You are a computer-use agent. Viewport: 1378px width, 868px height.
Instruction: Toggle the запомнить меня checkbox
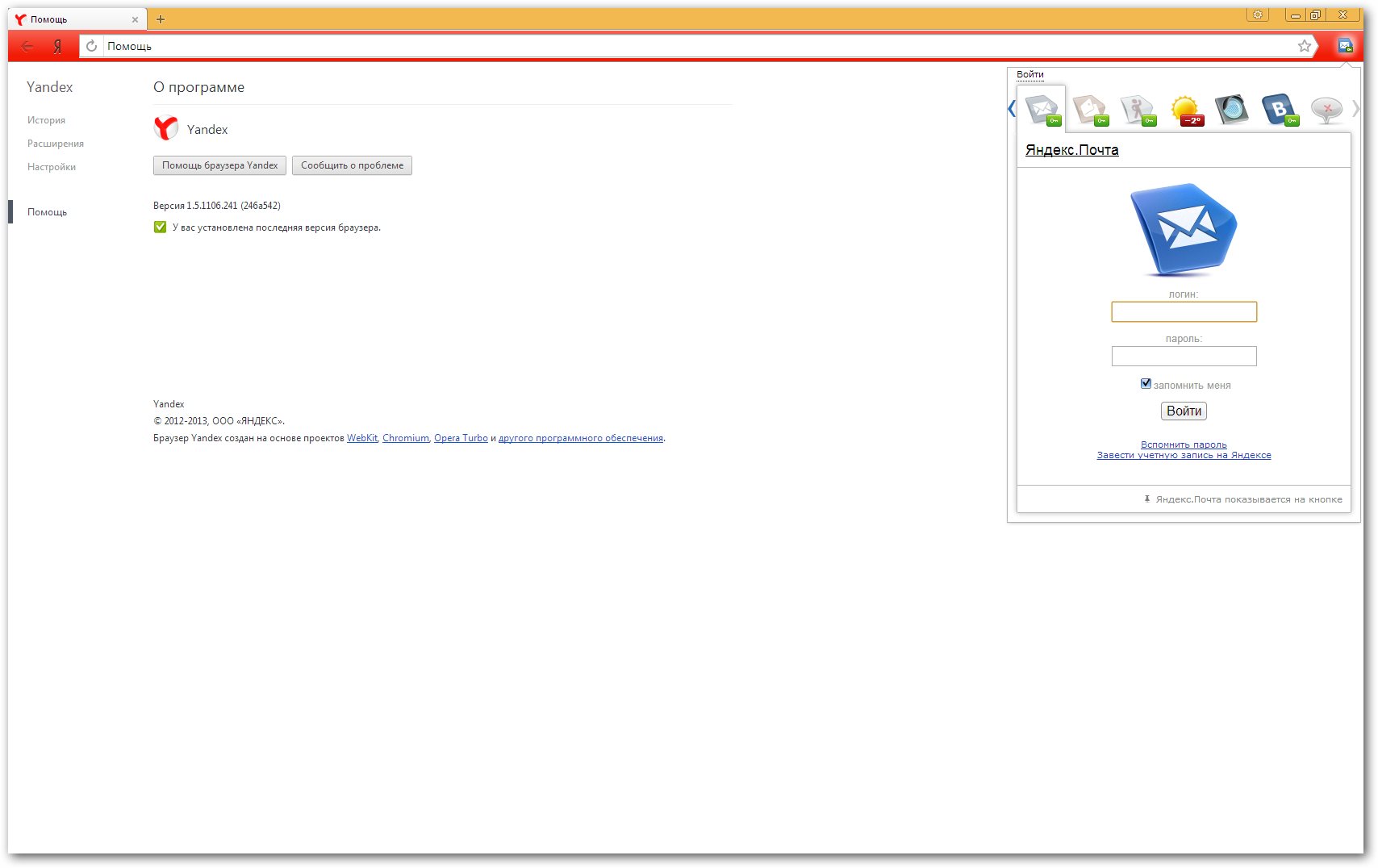coord(1146,384)
